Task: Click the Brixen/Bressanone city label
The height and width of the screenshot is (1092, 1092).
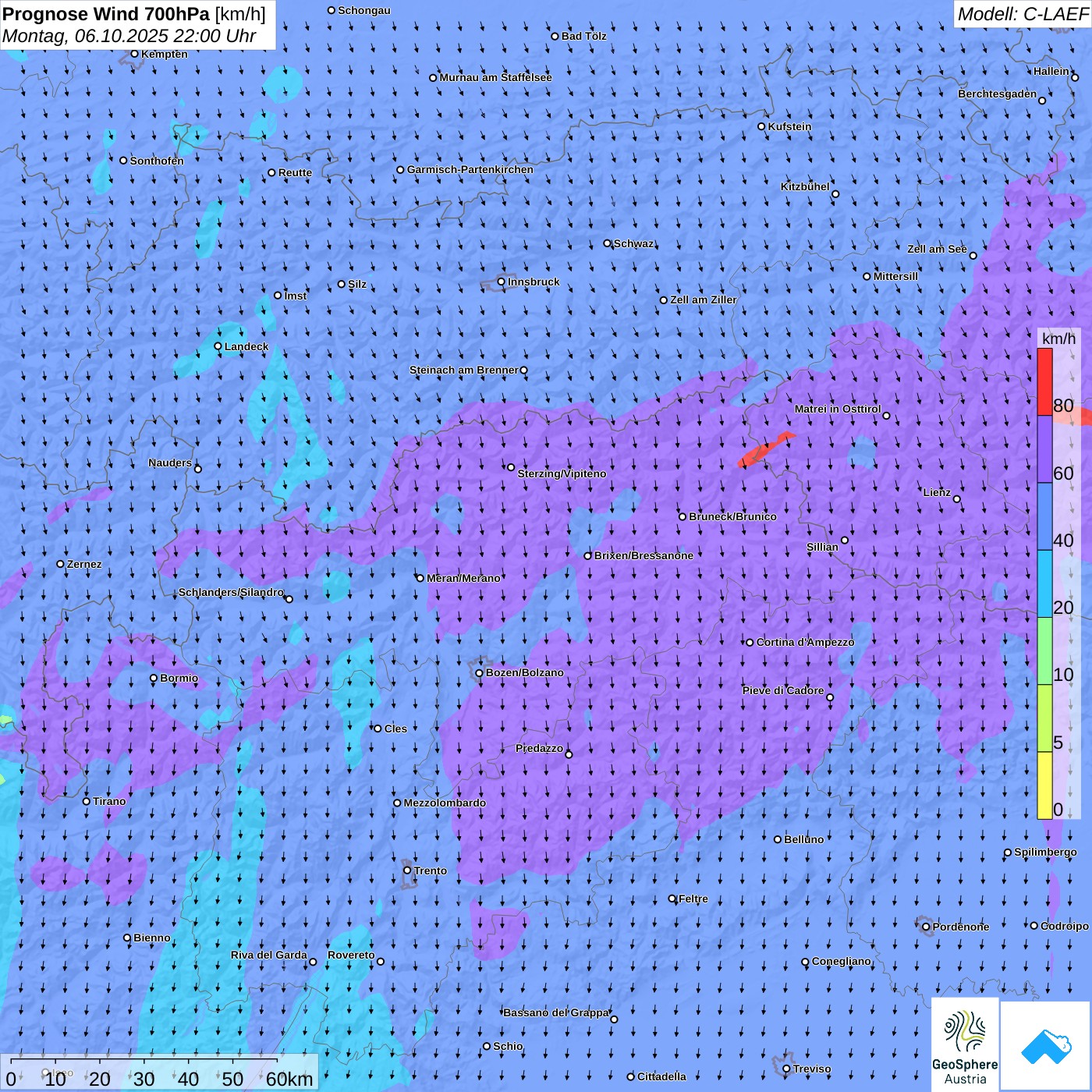Action: pyautogui.click(x=643, y=555)
